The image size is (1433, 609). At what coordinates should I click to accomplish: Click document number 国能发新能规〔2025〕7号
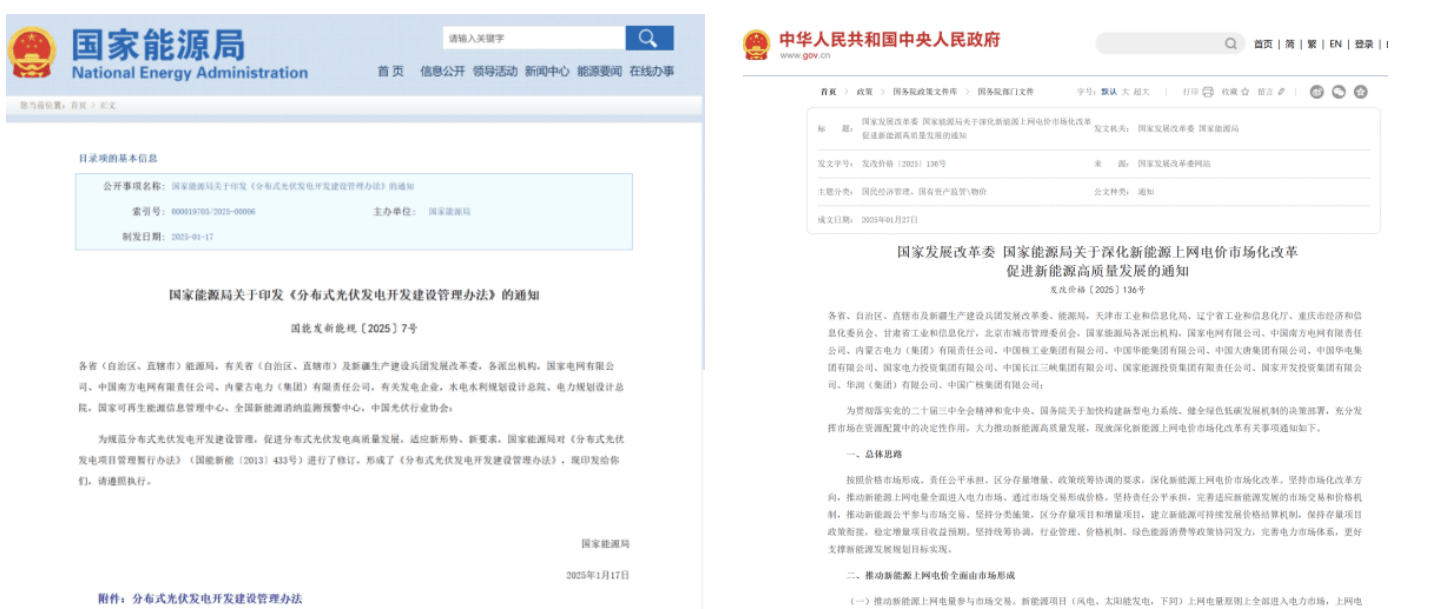point(354,328)
